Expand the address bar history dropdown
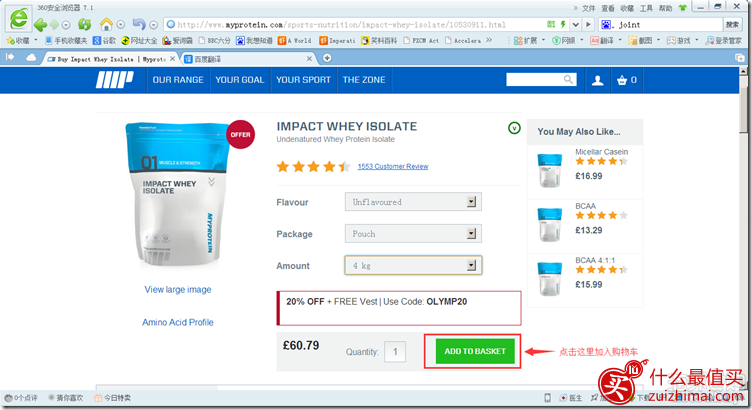752x410 pixels. tap(576, 24)
